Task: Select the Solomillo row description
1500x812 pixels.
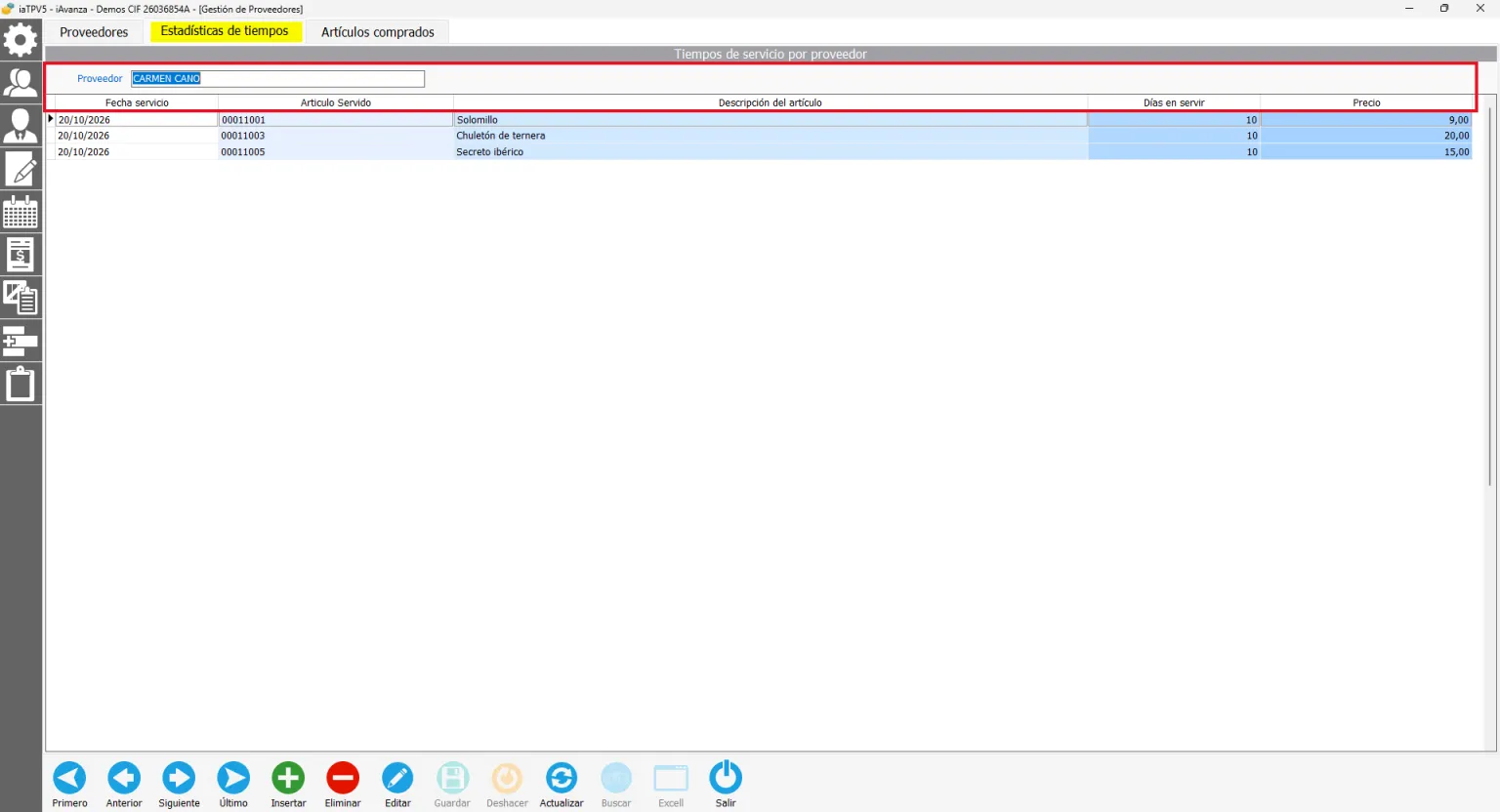Action: click(771, 120)
